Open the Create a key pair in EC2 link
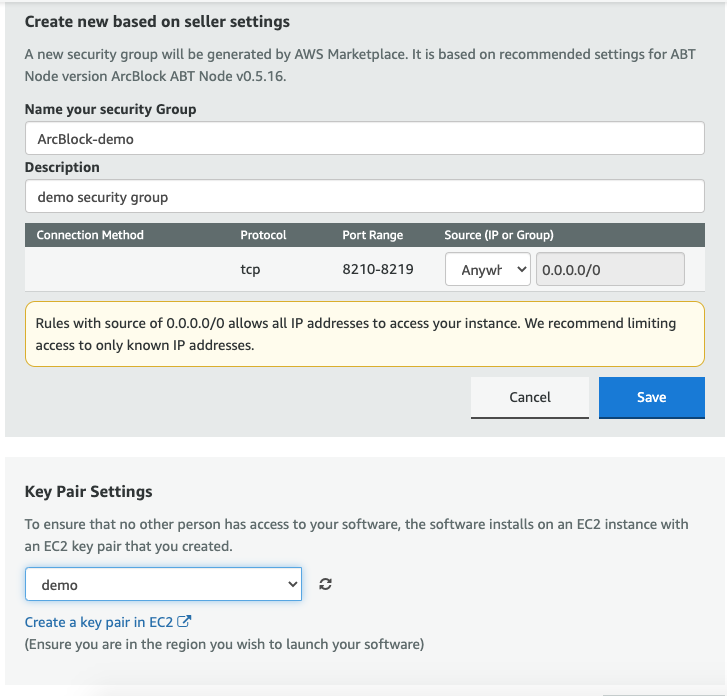The width and height of the screenshot is (727, 696). click(98, 622)
